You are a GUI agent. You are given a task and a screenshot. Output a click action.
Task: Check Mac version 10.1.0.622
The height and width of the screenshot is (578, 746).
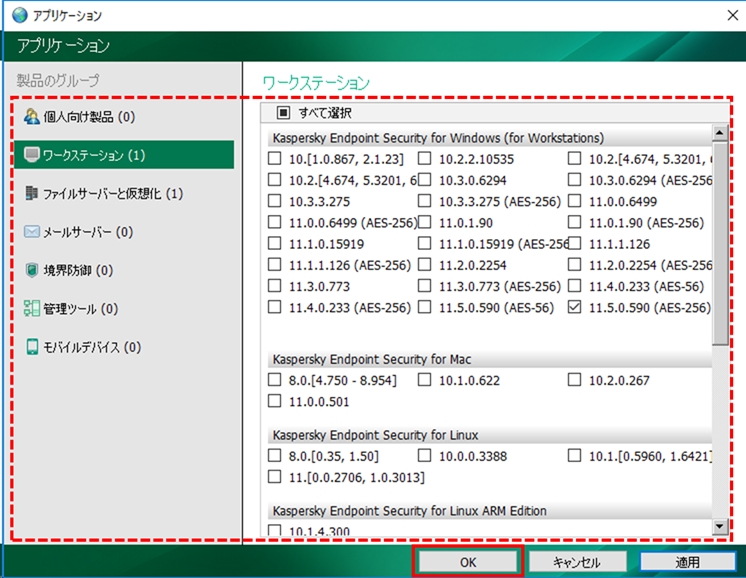pos(424,380)
